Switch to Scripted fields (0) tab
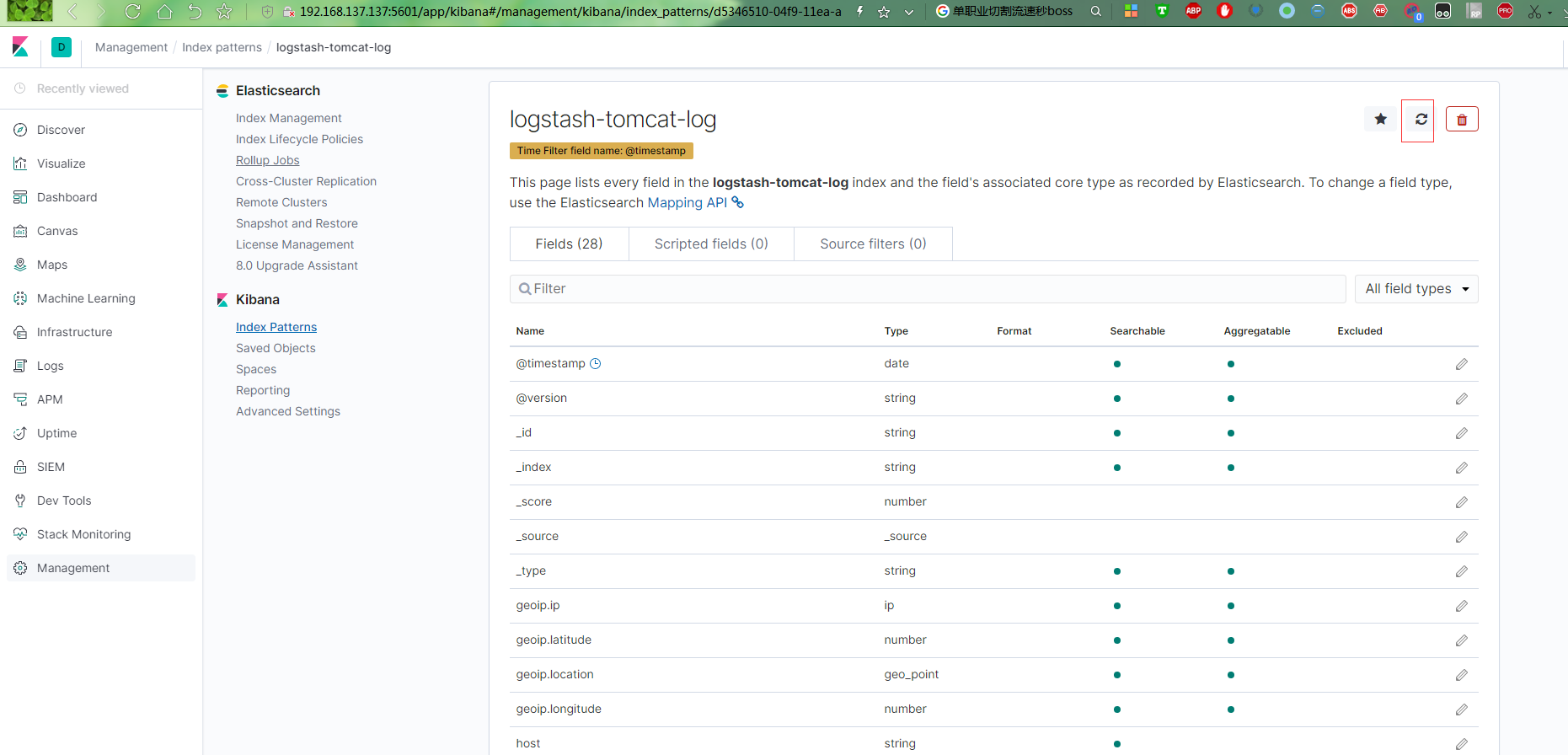The height and width of the screenshot is (755, 1568). click(x=711, y=244)
